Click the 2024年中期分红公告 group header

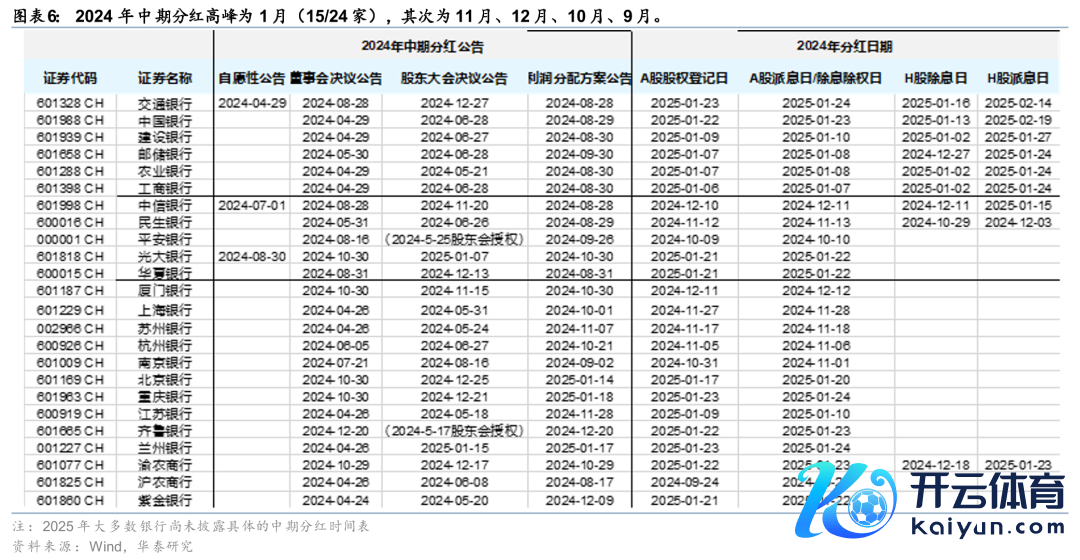[422, 47]
